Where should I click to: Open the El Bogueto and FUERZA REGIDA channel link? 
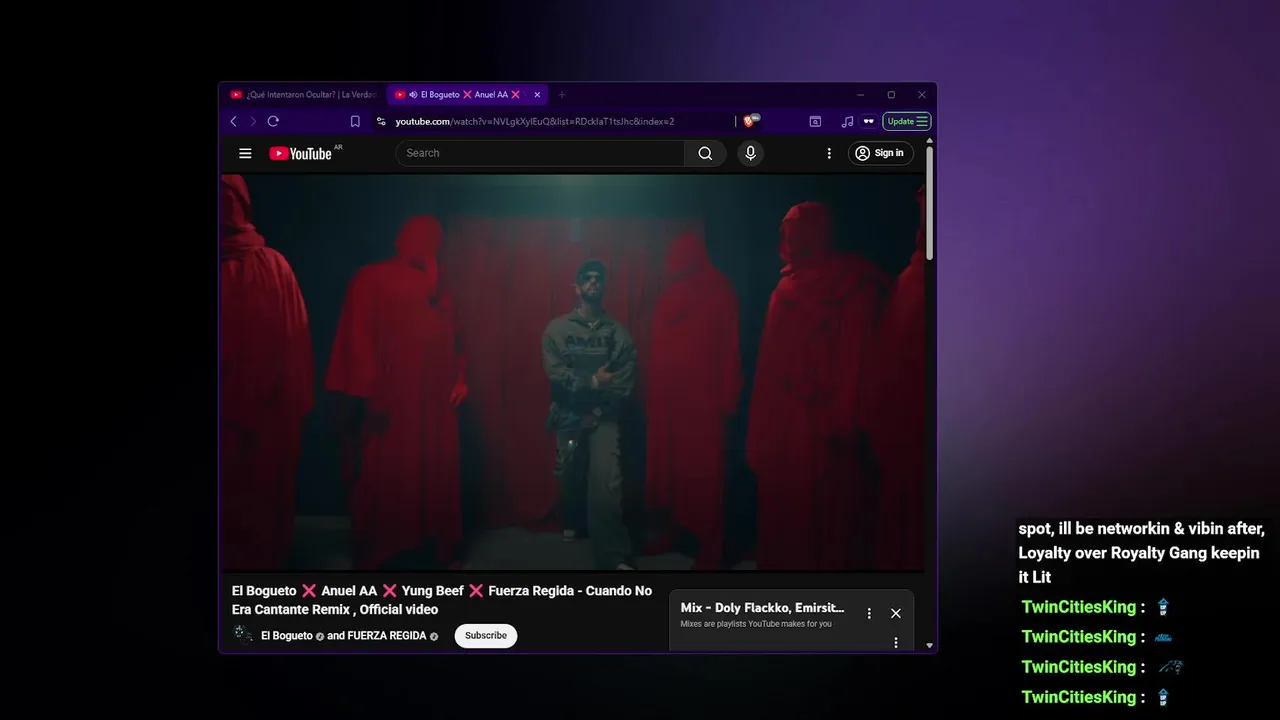[349, 636]
